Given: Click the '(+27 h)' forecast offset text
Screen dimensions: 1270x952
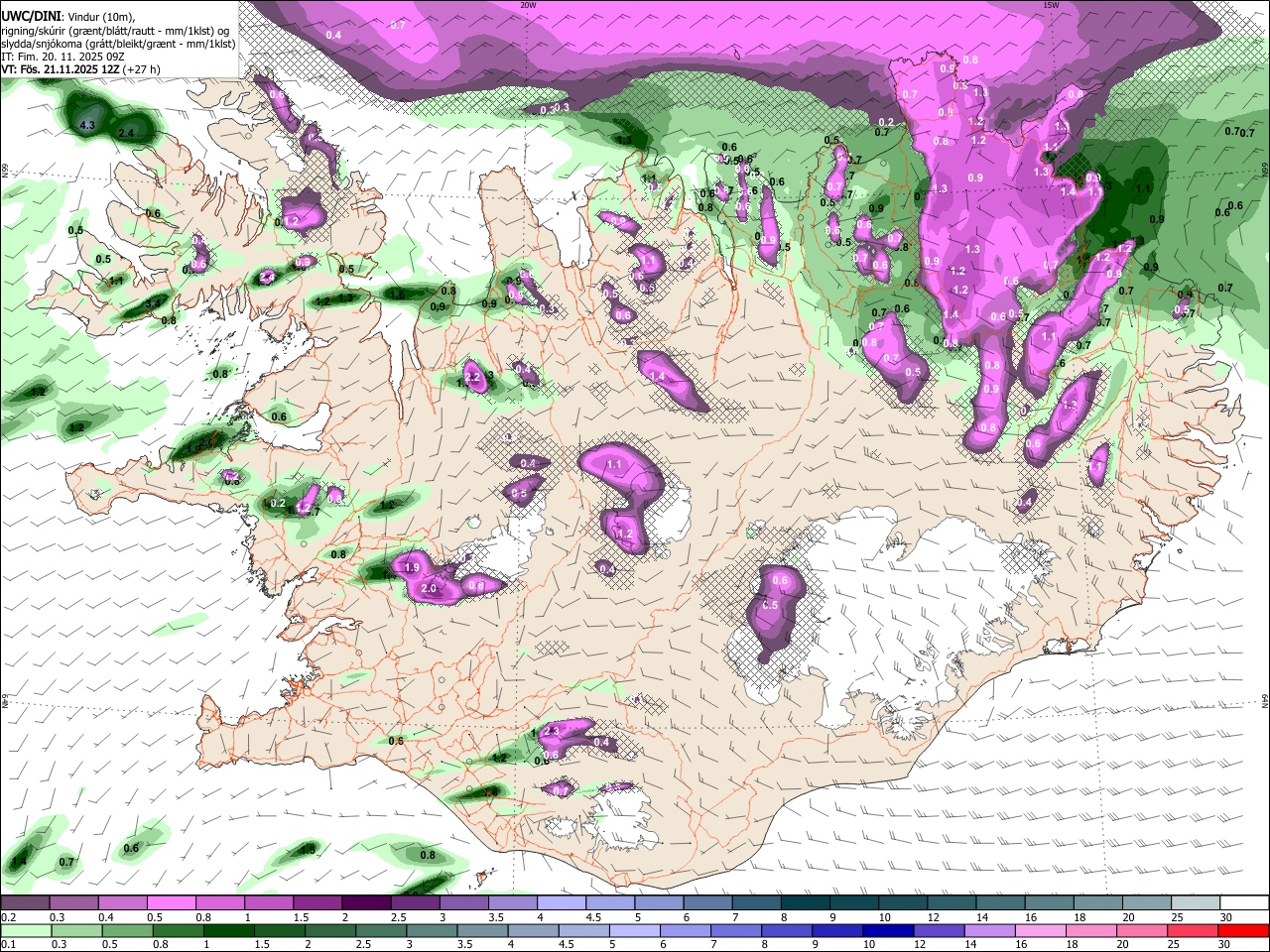Looking at the screenshot, I should coord(142,69).
